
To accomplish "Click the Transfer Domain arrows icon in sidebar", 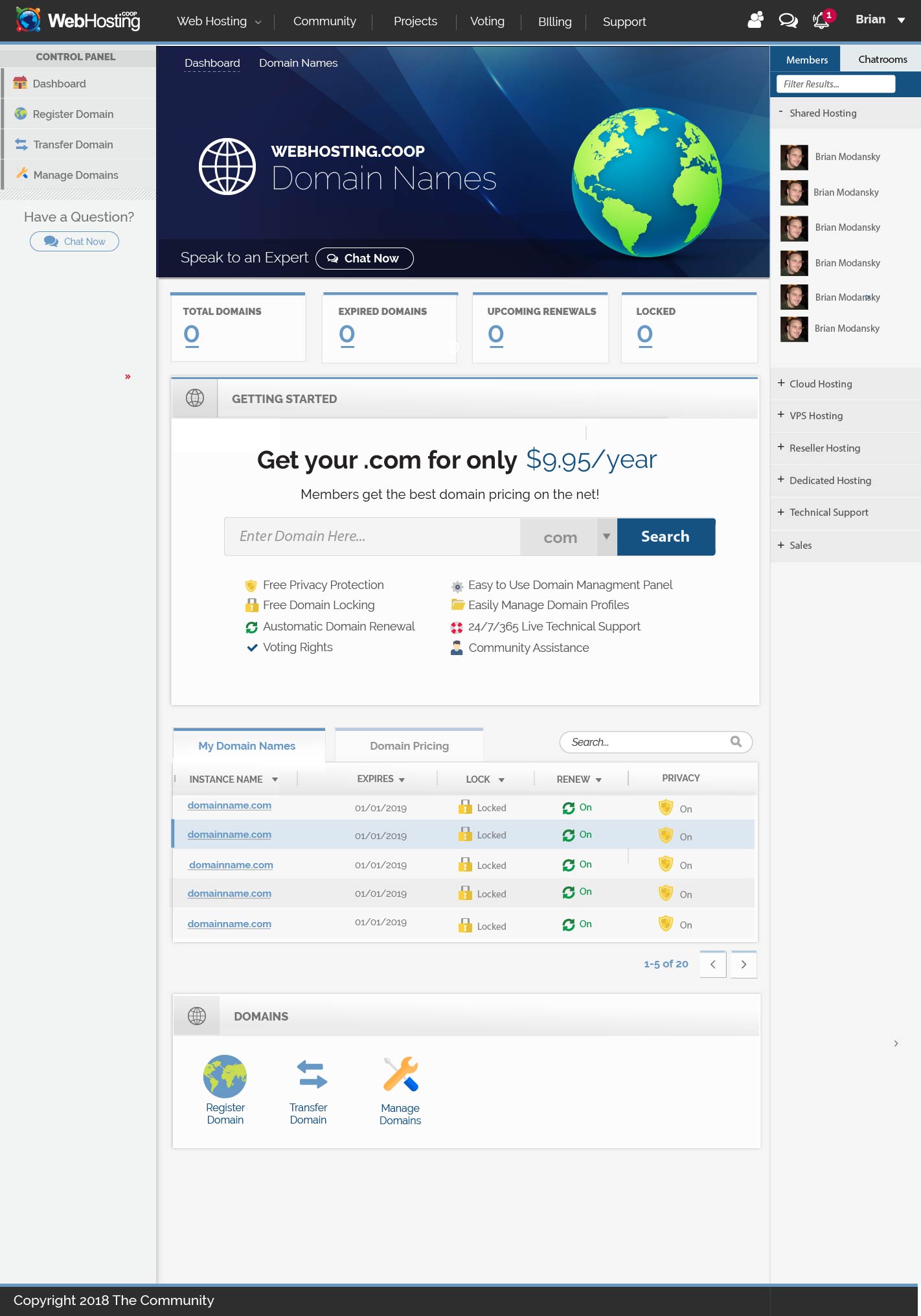I will (21, 144).
